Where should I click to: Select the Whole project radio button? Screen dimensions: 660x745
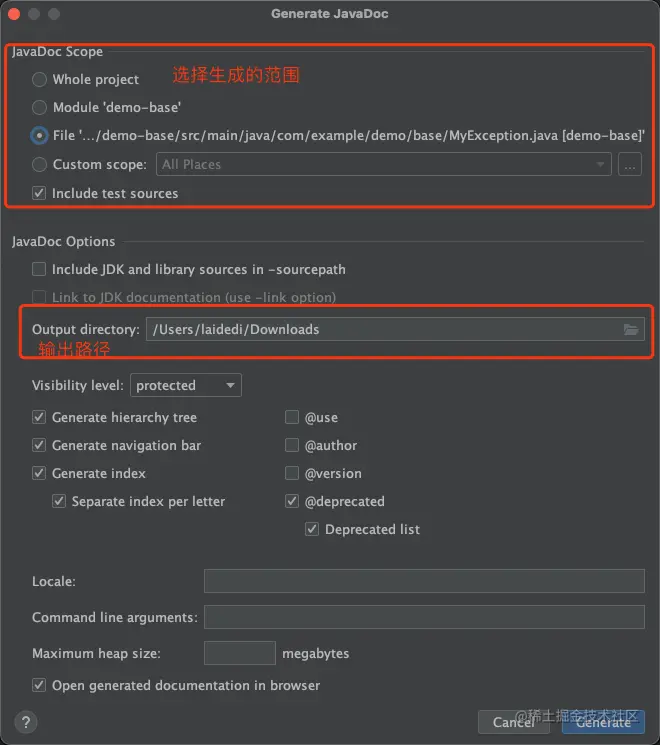click(x=40, y=79)
